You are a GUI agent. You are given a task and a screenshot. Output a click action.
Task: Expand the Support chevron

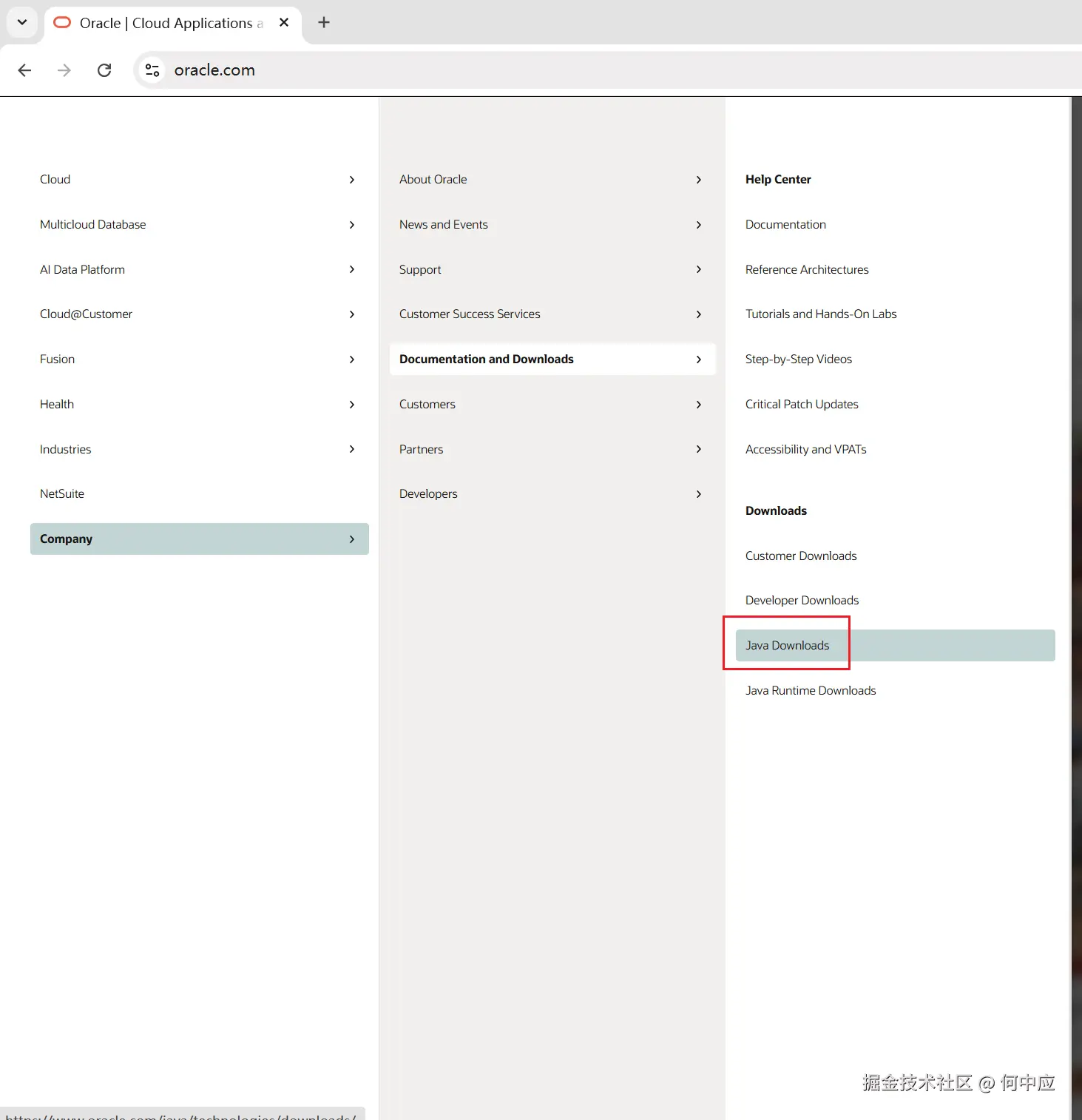point(699,269)
